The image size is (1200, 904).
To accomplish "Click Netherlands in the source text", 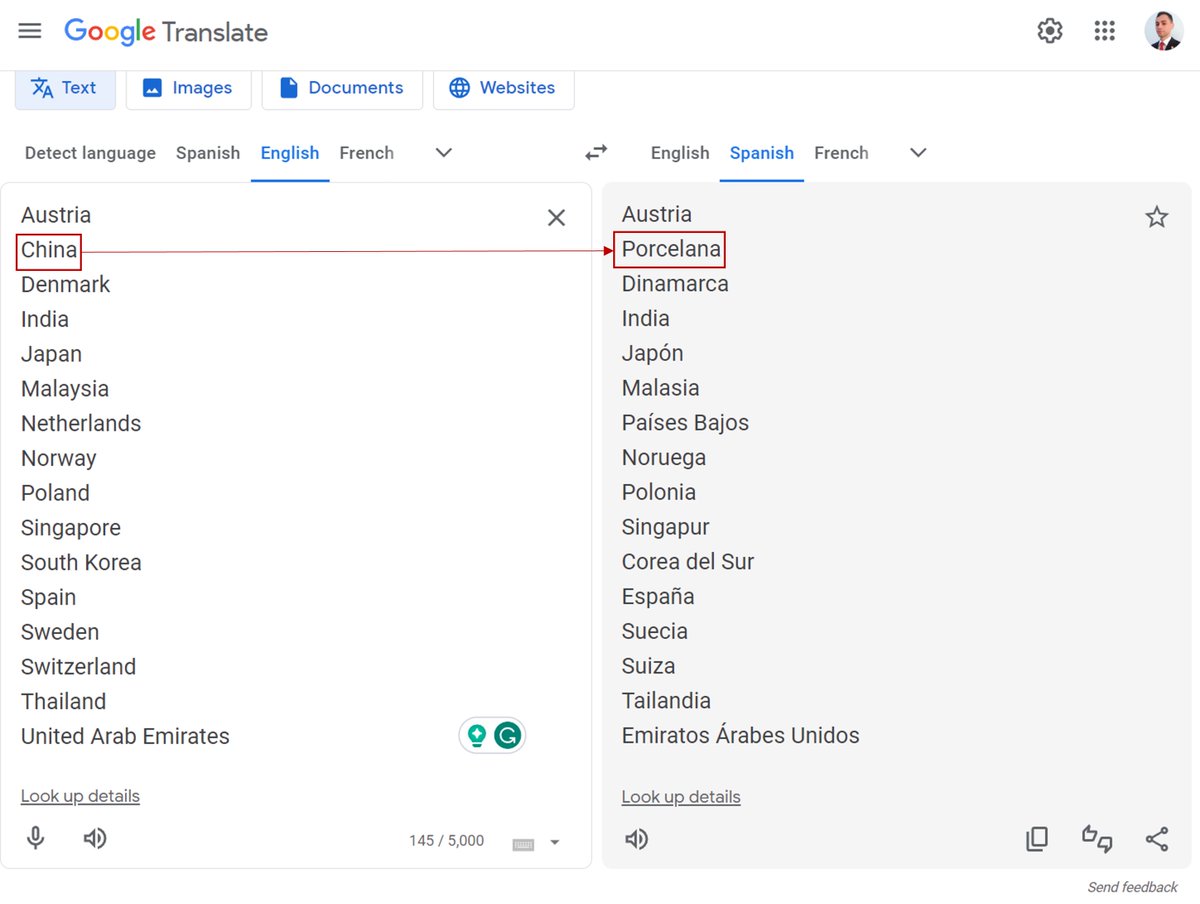I will click(81, 423).
